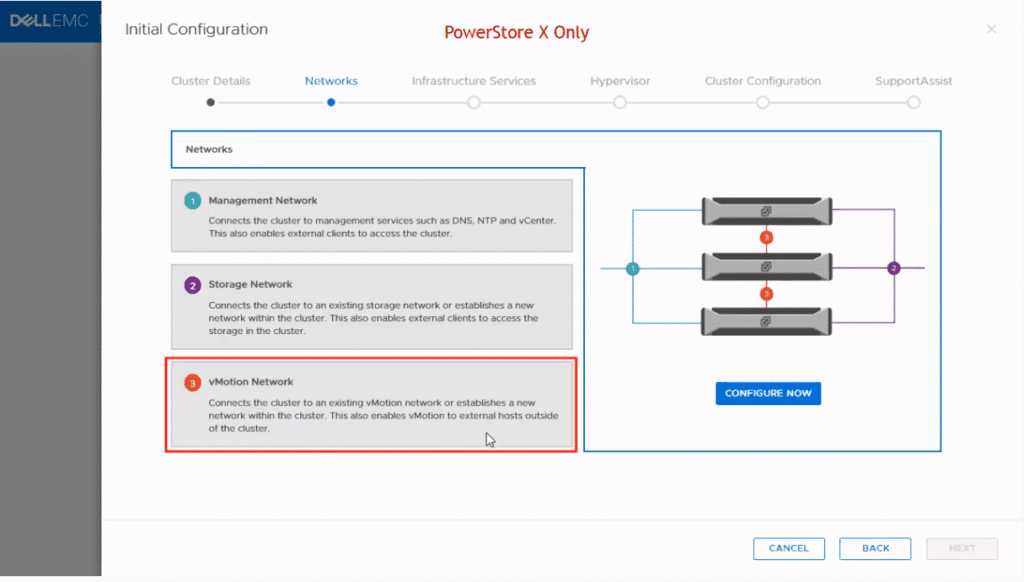Click the Infrastructure Services step circle
Viewport: 1024px width, 582px height.
pos(473,103)
